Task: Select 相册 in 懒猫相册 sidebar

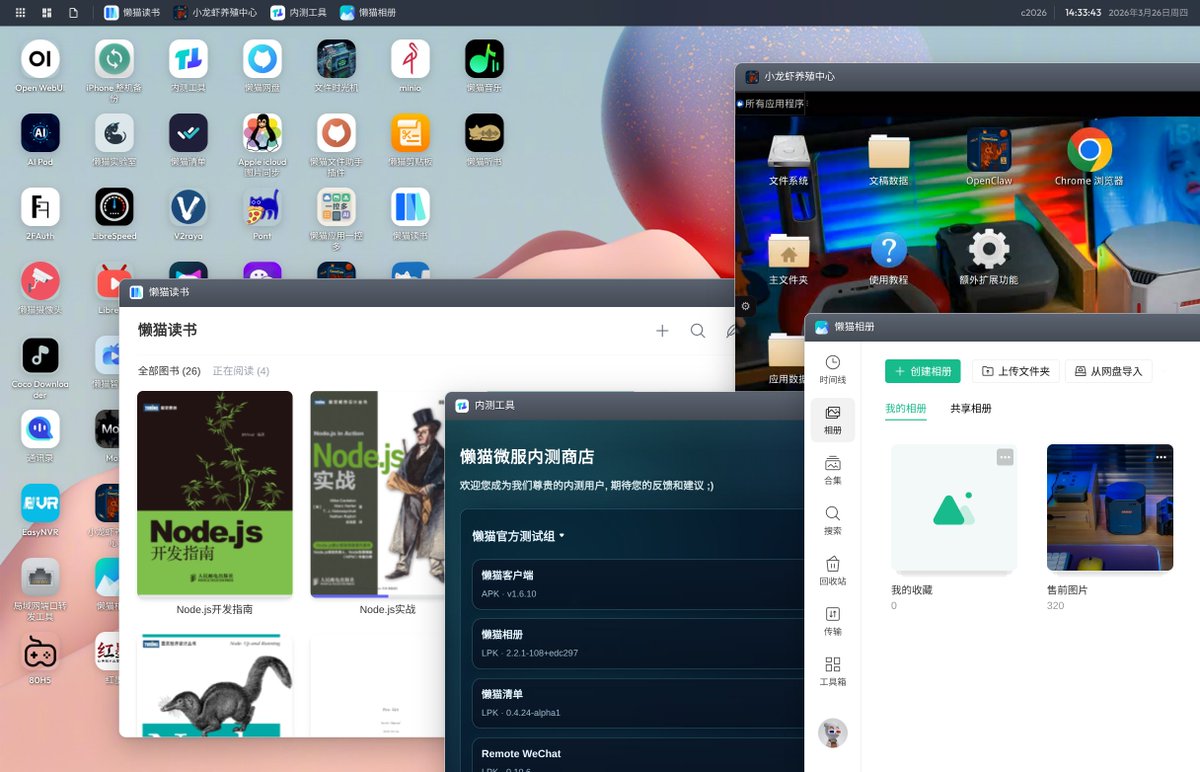Action: (x=832, y=419)
